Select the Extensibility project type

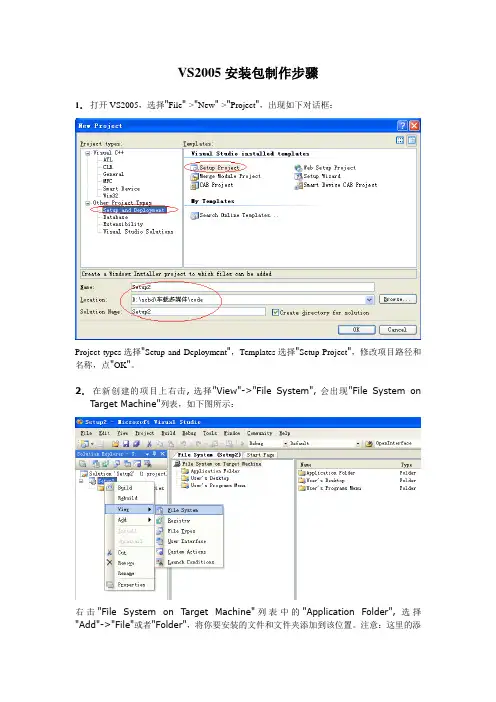123,224
